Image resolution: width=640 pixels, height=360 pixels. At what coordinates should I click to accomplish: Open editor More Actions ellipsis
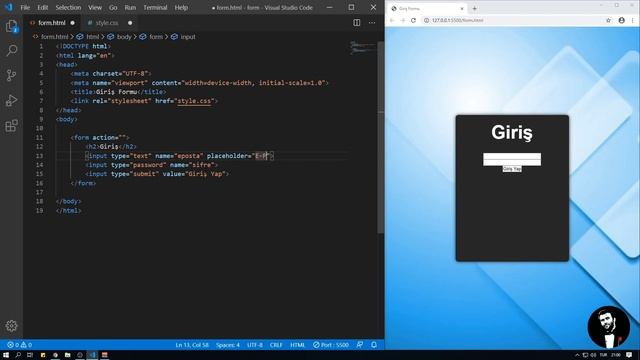(372, 23)
